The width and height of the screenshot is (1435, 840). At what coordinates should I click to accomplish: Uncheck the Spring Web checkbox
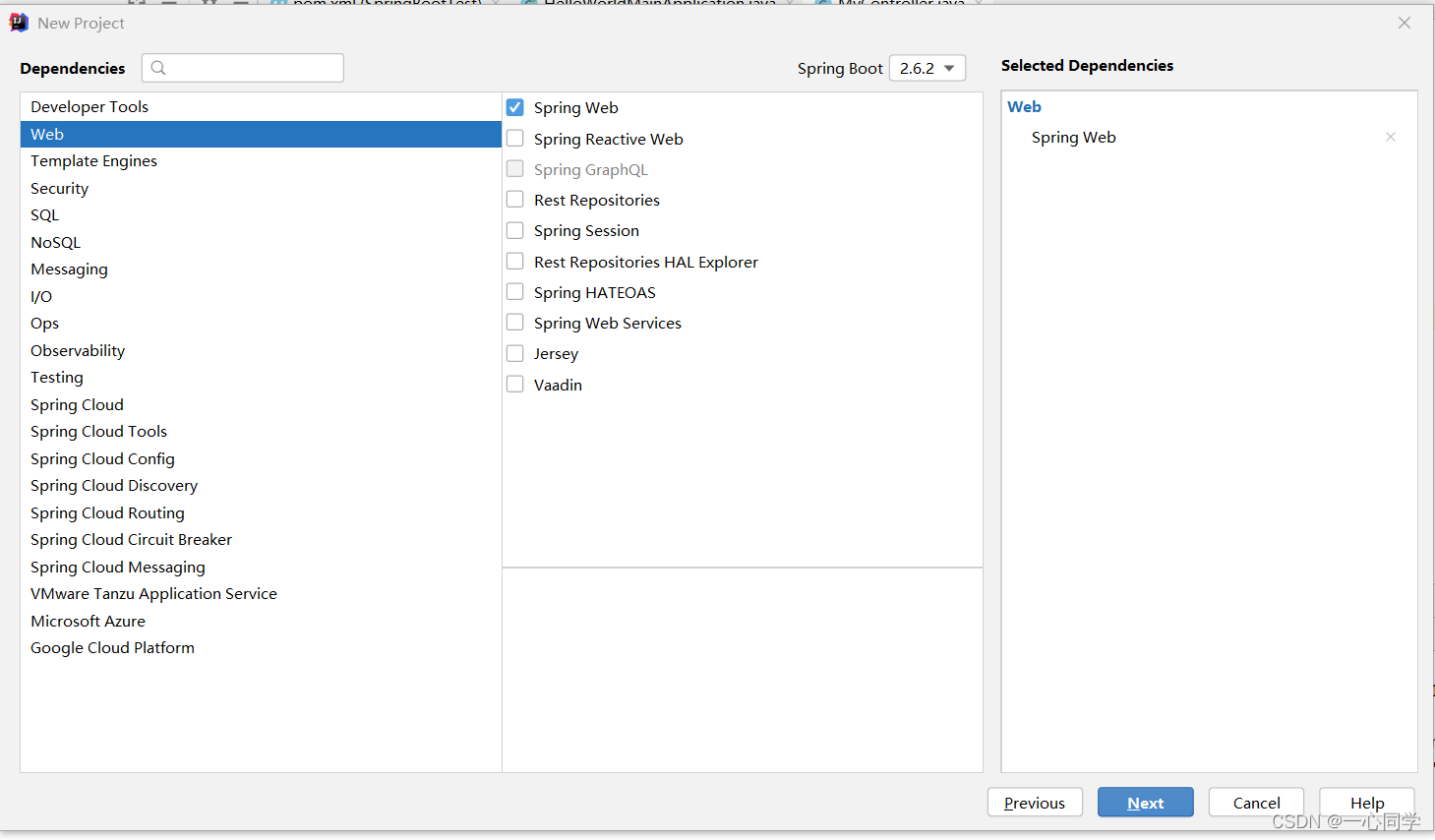click(x=514, y=107)
